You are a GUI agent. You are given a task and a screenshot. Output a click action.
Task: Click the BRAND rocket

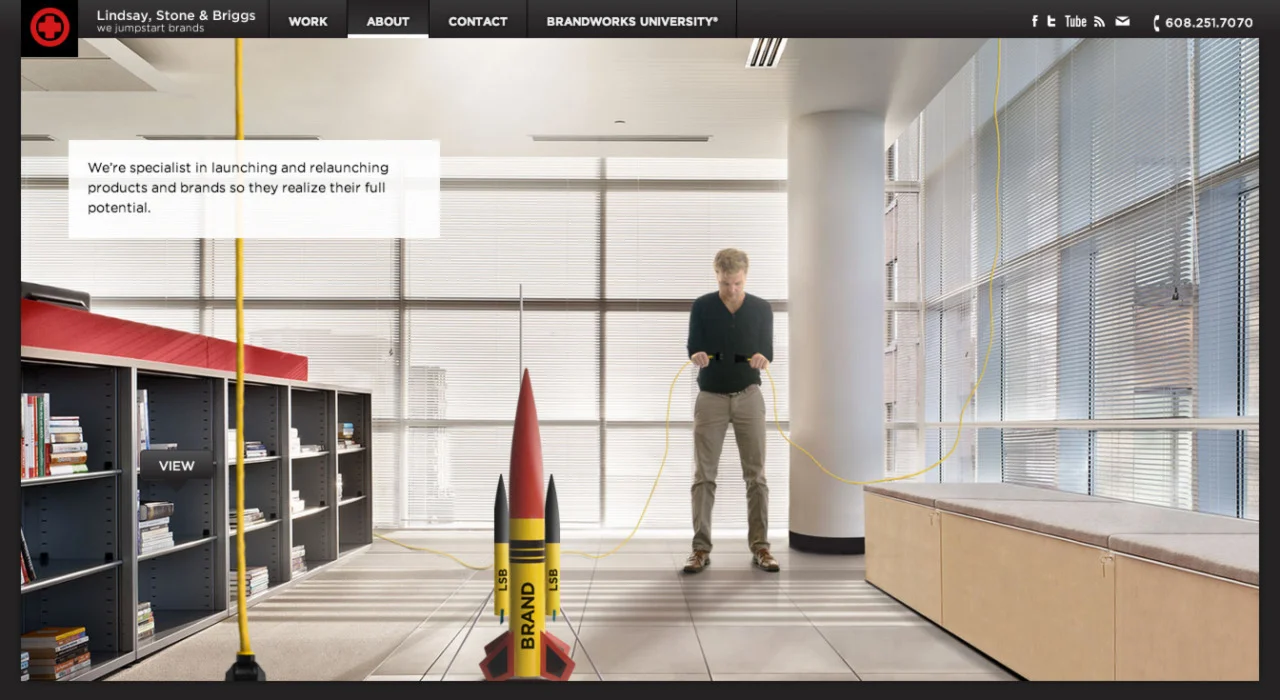point(527,525)
